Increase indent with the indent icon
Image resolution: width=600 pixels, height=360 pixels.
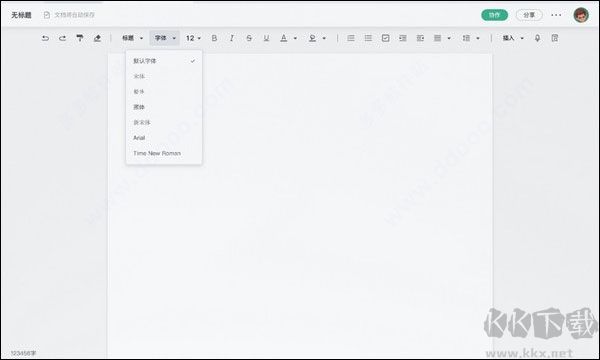pyautogui.click(x=403, y=38)
